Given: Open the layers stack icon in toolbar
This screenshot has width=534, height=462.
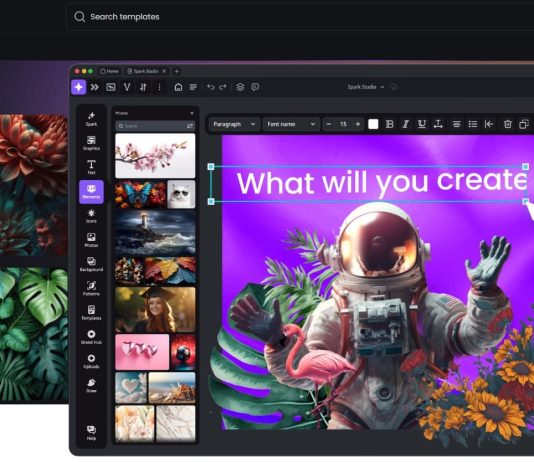Looking at the screenshot, I should click(240, 87).
